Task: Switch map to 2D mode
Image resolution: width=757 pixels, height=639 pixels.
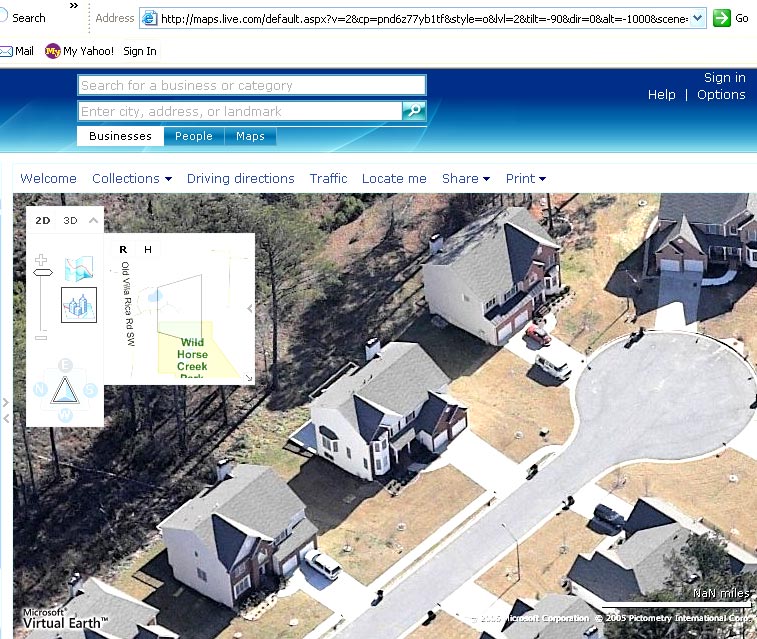Action: pyautogui.click(x=42, y=221)
